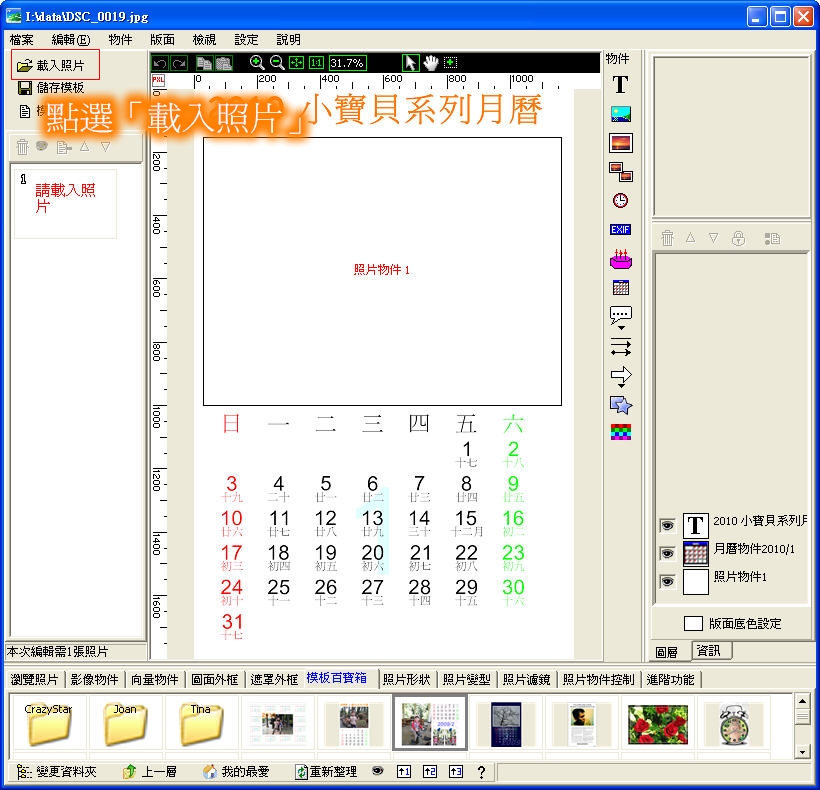Select the 月曆物件2010/1 layer row

733,553
